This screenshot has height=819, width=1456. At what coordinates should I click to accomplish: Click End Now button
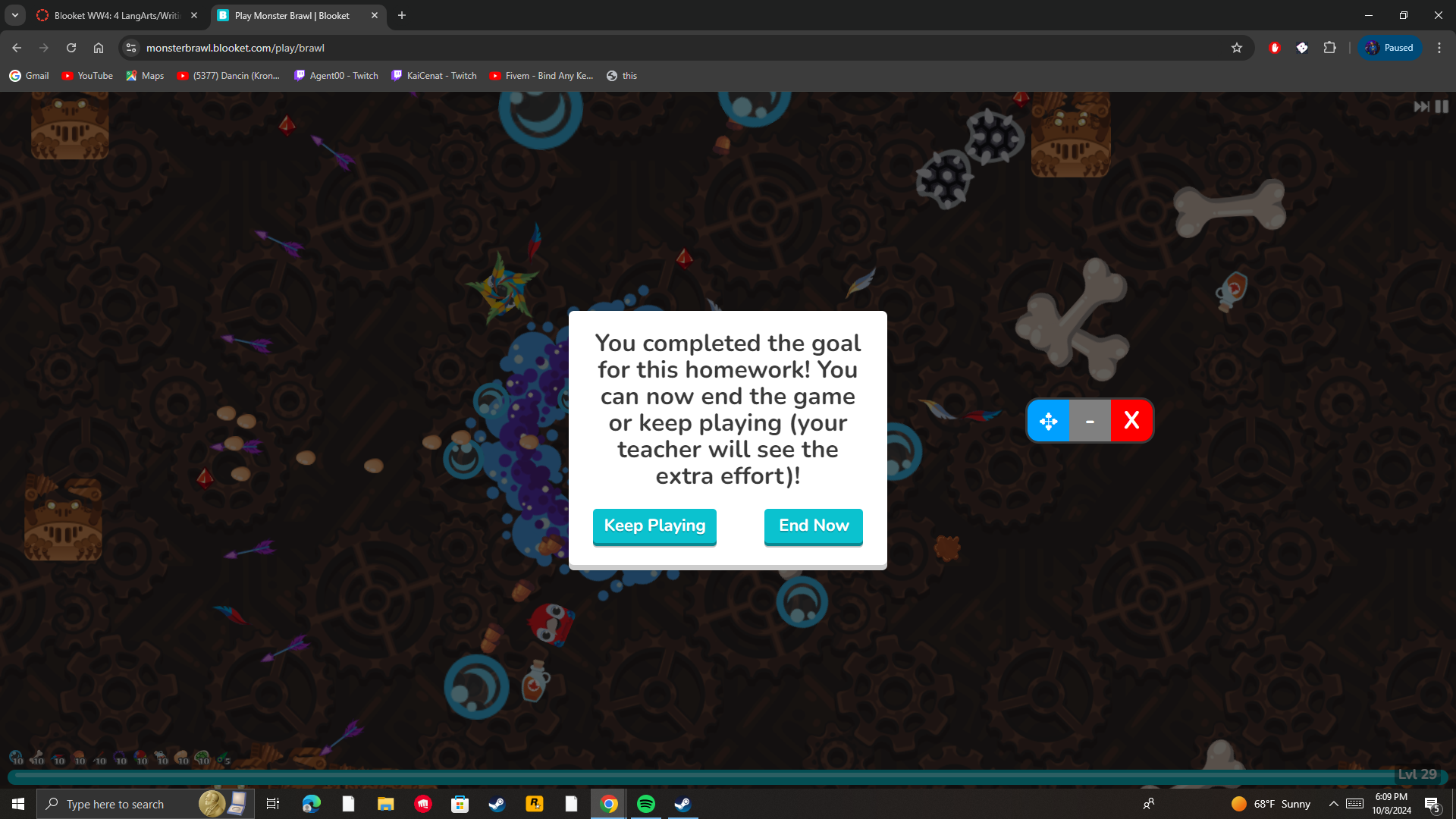pos(813,526)
